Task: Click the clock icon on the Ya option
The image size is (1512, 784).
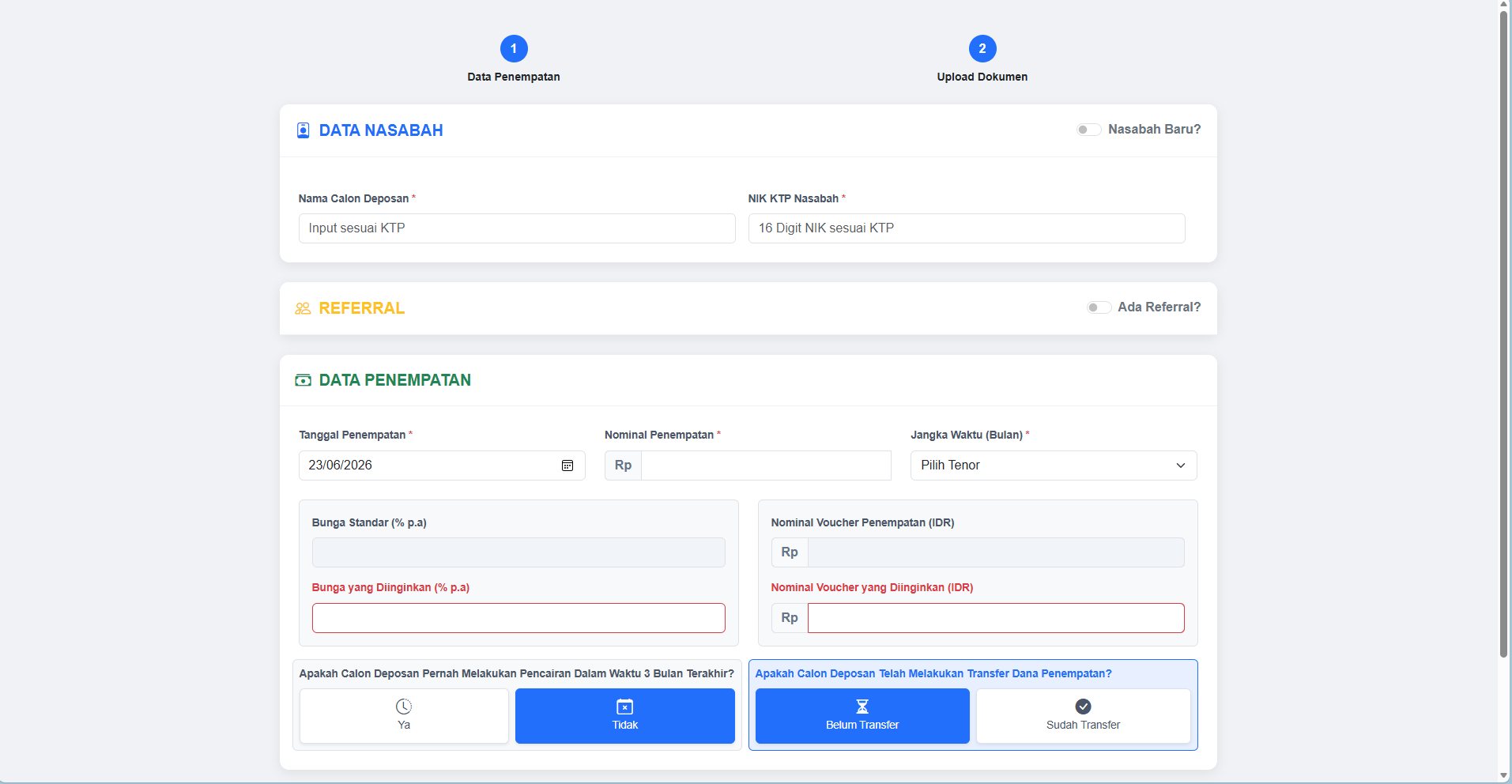Action: pyautogui.click(x=404, y=707)
